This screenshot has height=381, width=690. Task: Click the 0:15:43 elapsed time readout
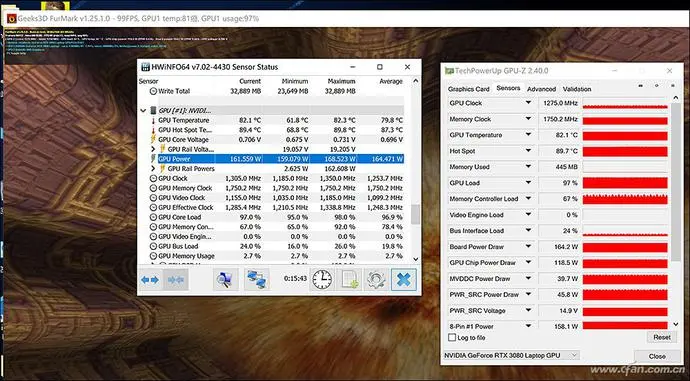[295, 279]
